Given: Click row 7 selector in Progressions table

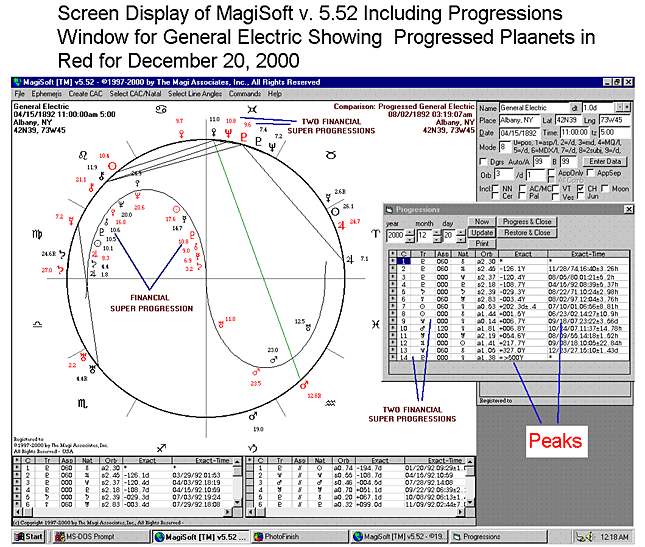Looking at the screenshot, I should [x=392, y=305].
